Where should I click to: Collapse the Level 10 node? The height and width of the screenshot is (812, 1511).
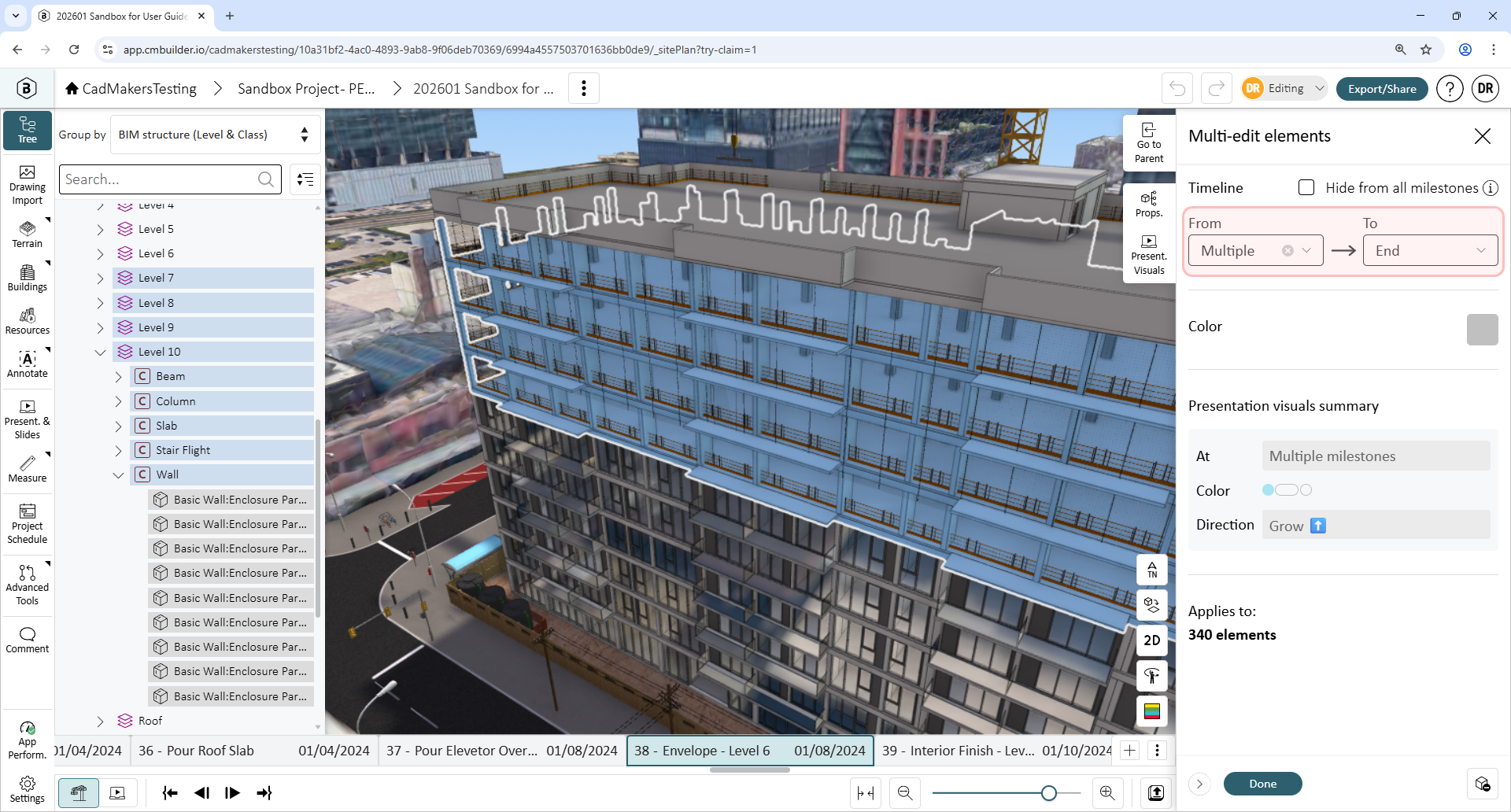point(100,352)
